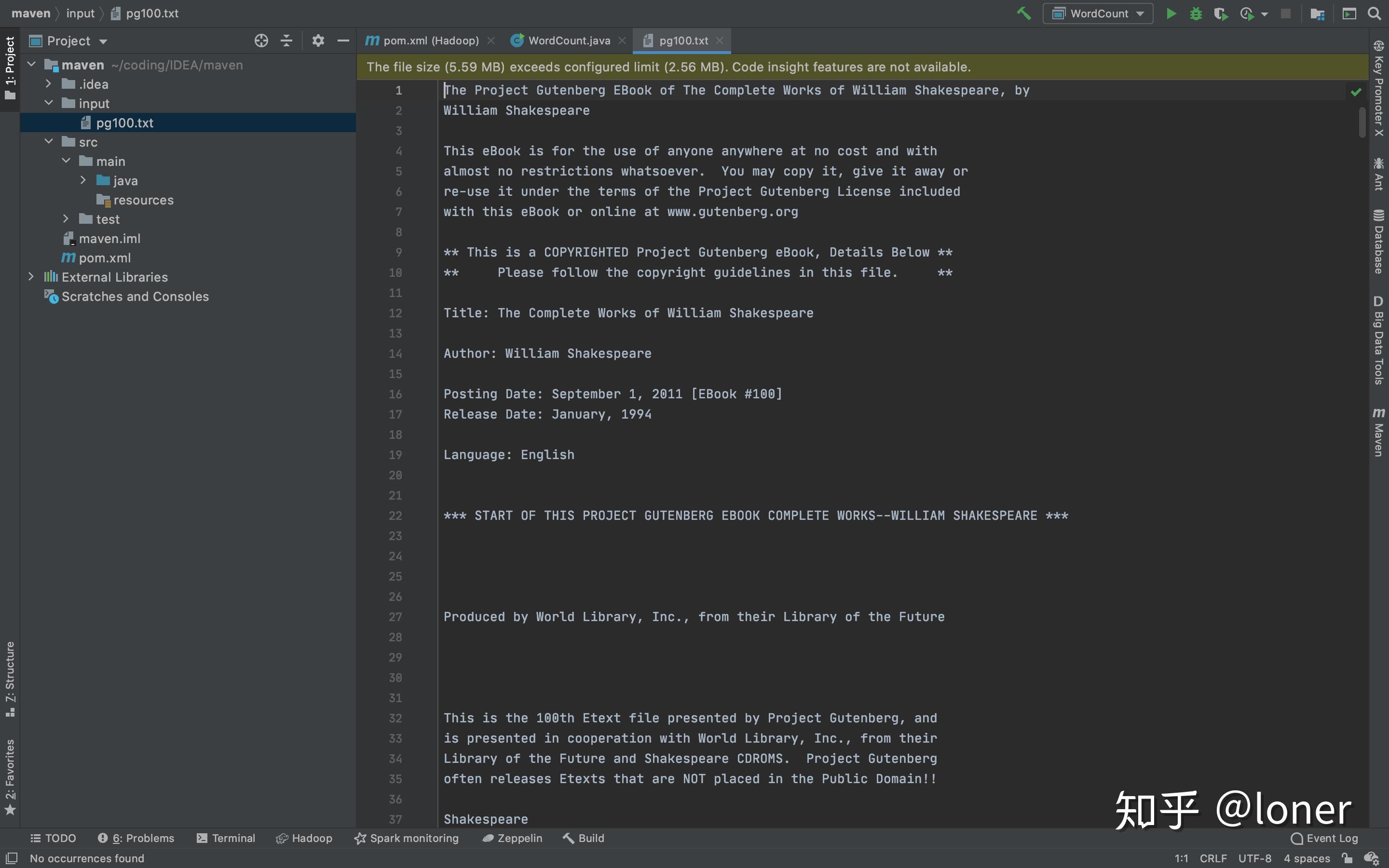Click the green inspection checkmark
The height and width of the screenshot is (868, 1389).
click(1356, 92)
